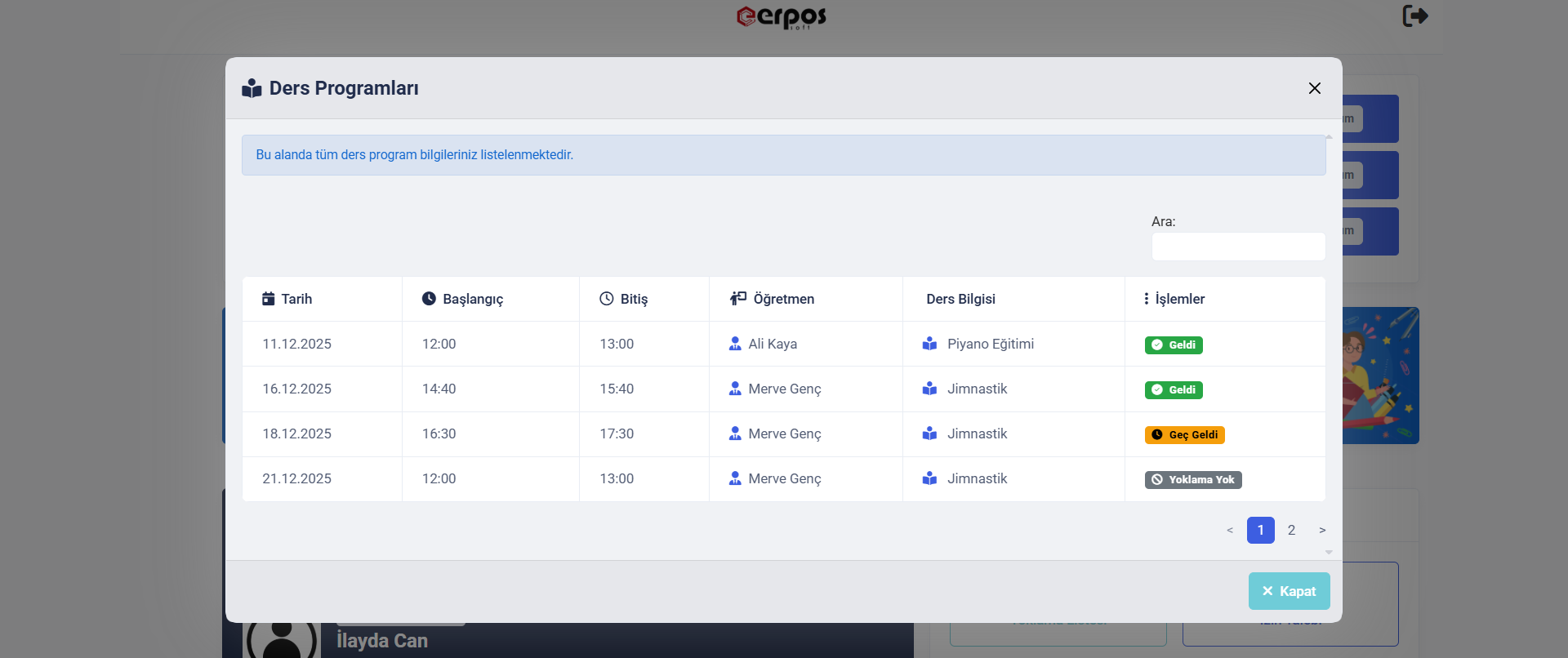Type in the Ara search field
Viewport: 1568px width, 658px height.
[x=1237, y=247]
